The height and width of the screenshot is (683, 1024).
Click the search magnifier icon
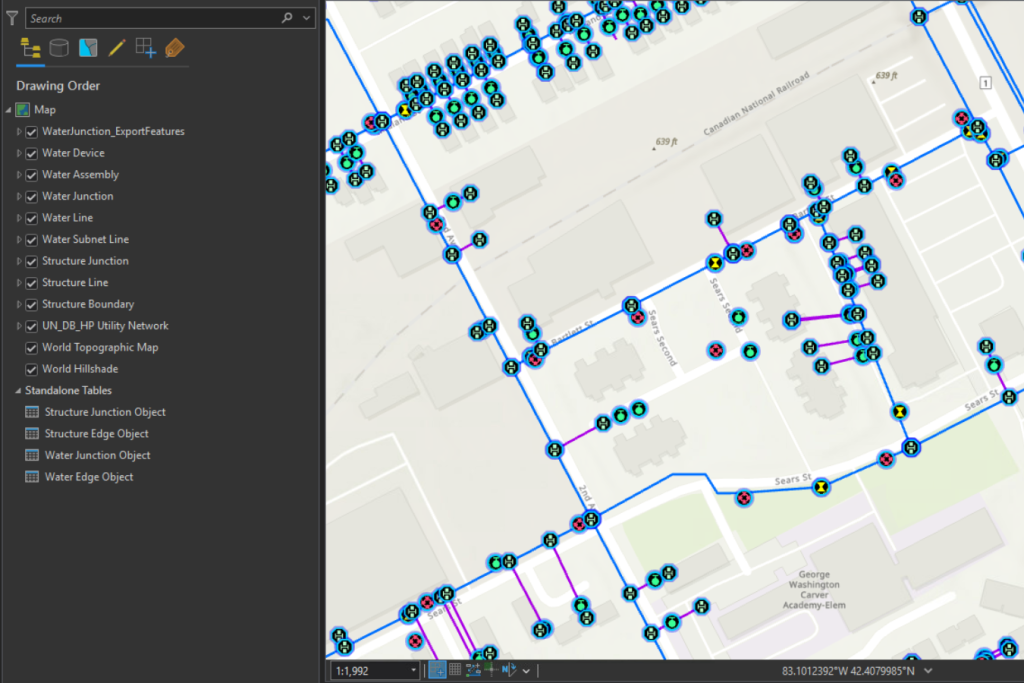point(288,18)
